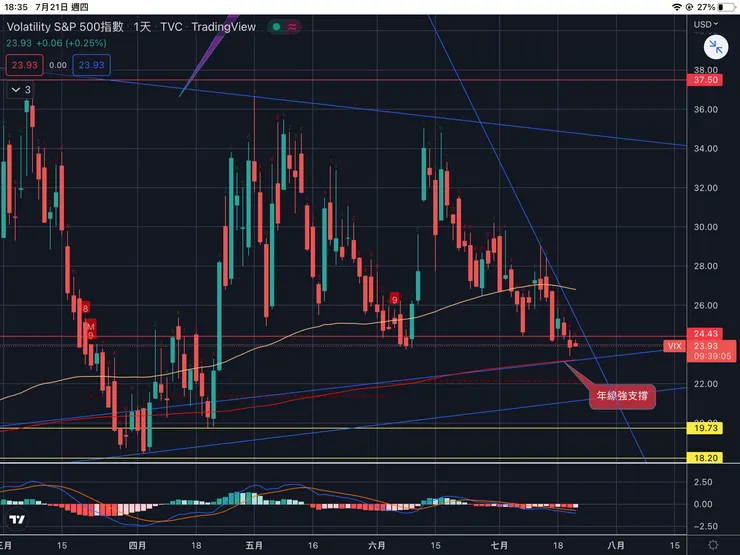Open chart settings gear icon
The width and height of the screenshot is (740, 555).
[x=713, y=545]
